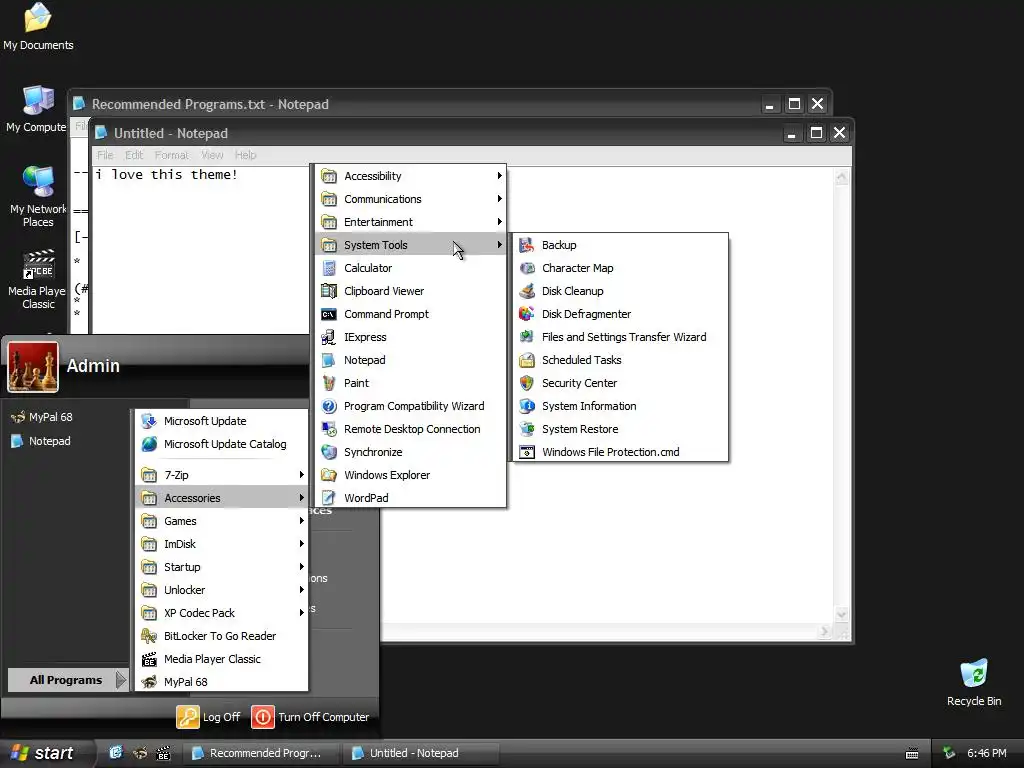Open Recycle Bin desktop icon

tap(974, 683)
